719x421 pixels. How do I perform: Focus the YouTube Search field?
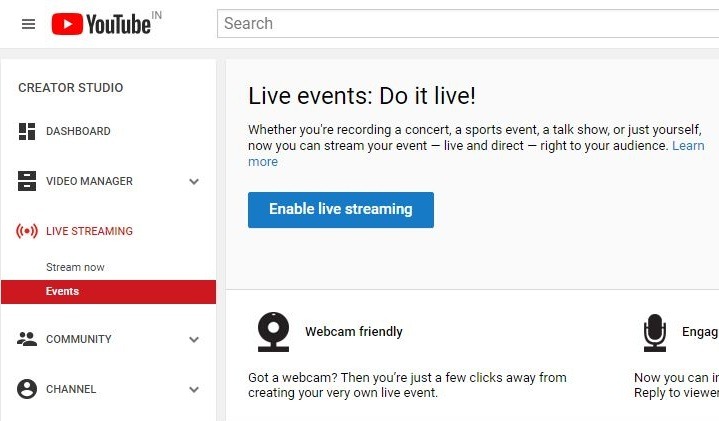tap(468, 23)
